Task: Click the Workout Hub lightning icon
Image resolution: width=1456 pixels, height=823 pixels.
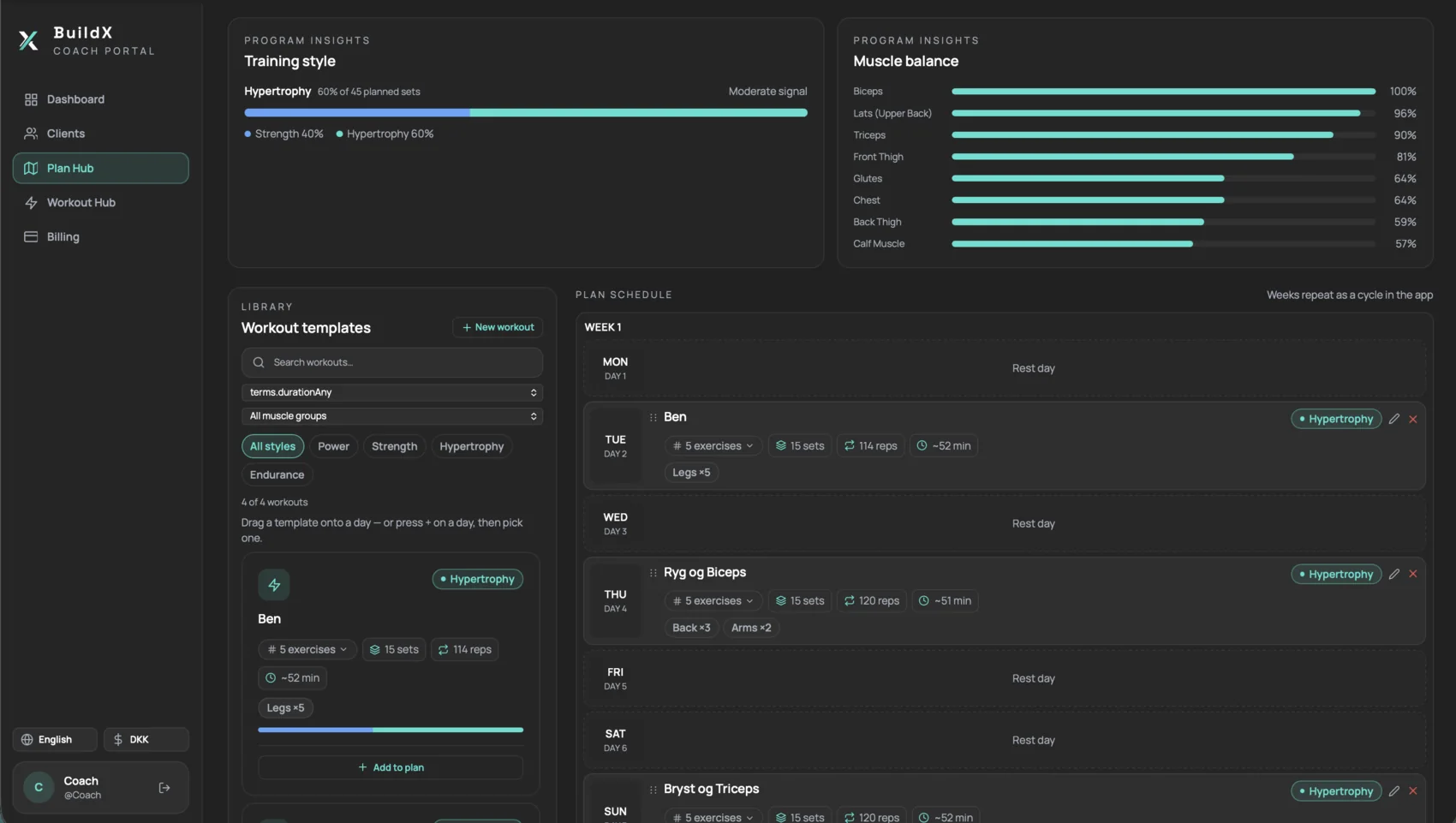Action: tap(31, 202)
